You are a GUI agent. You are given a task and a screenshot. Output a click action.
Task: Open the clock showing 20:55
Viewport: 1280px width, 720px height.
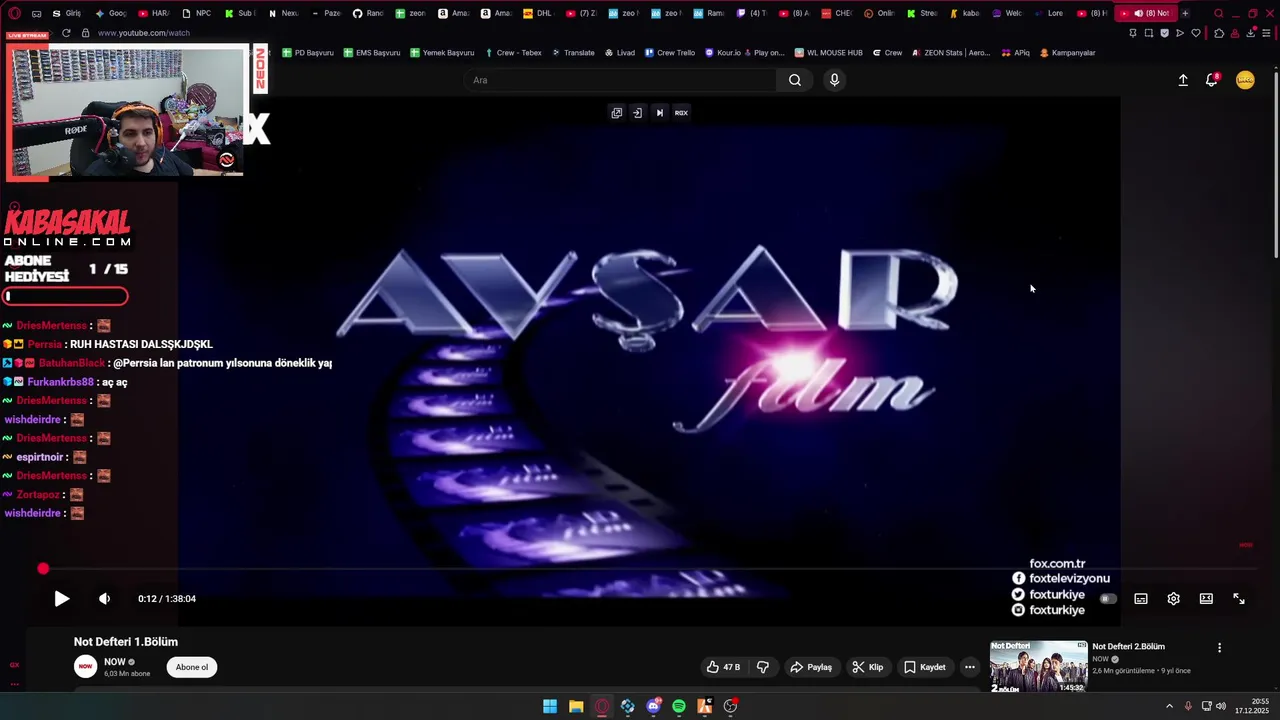pos(1252,706)
